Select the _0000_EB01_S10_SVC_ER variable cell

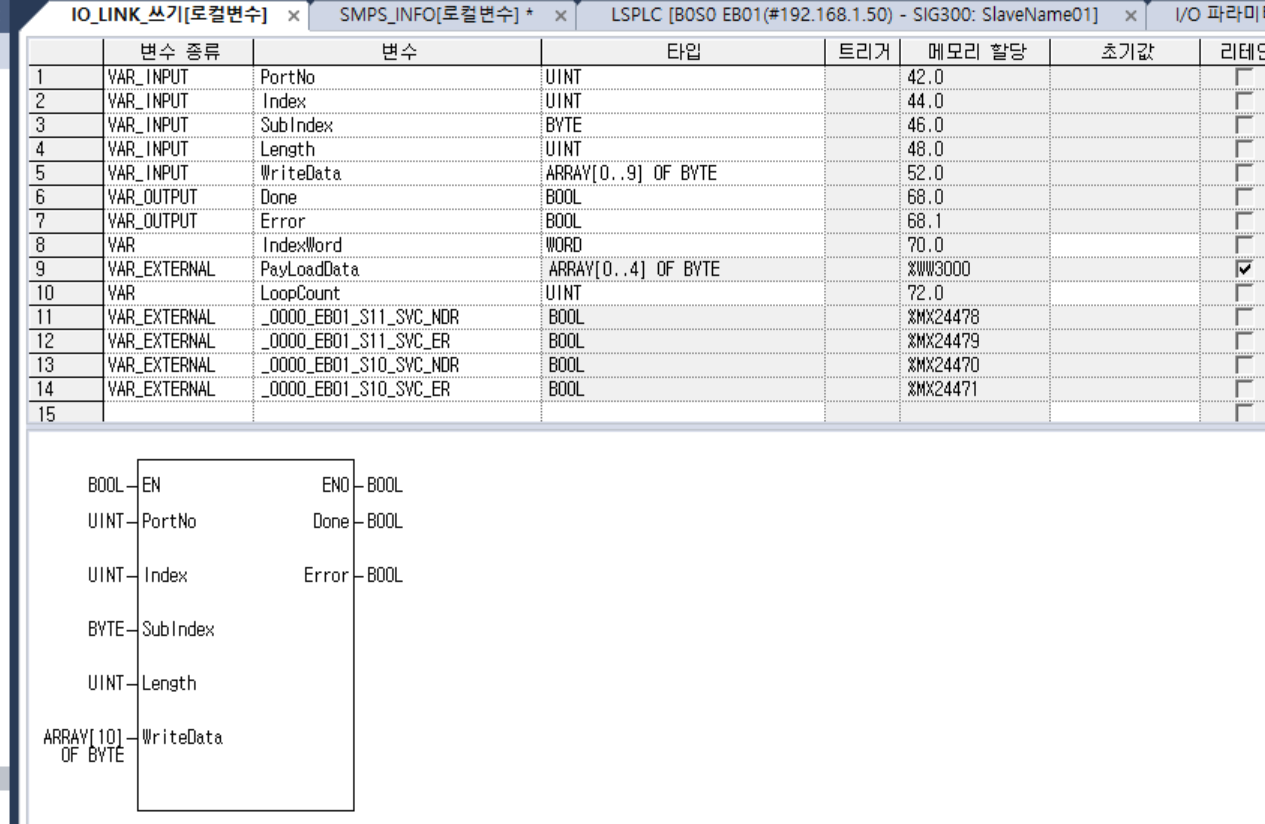[397, 388]
